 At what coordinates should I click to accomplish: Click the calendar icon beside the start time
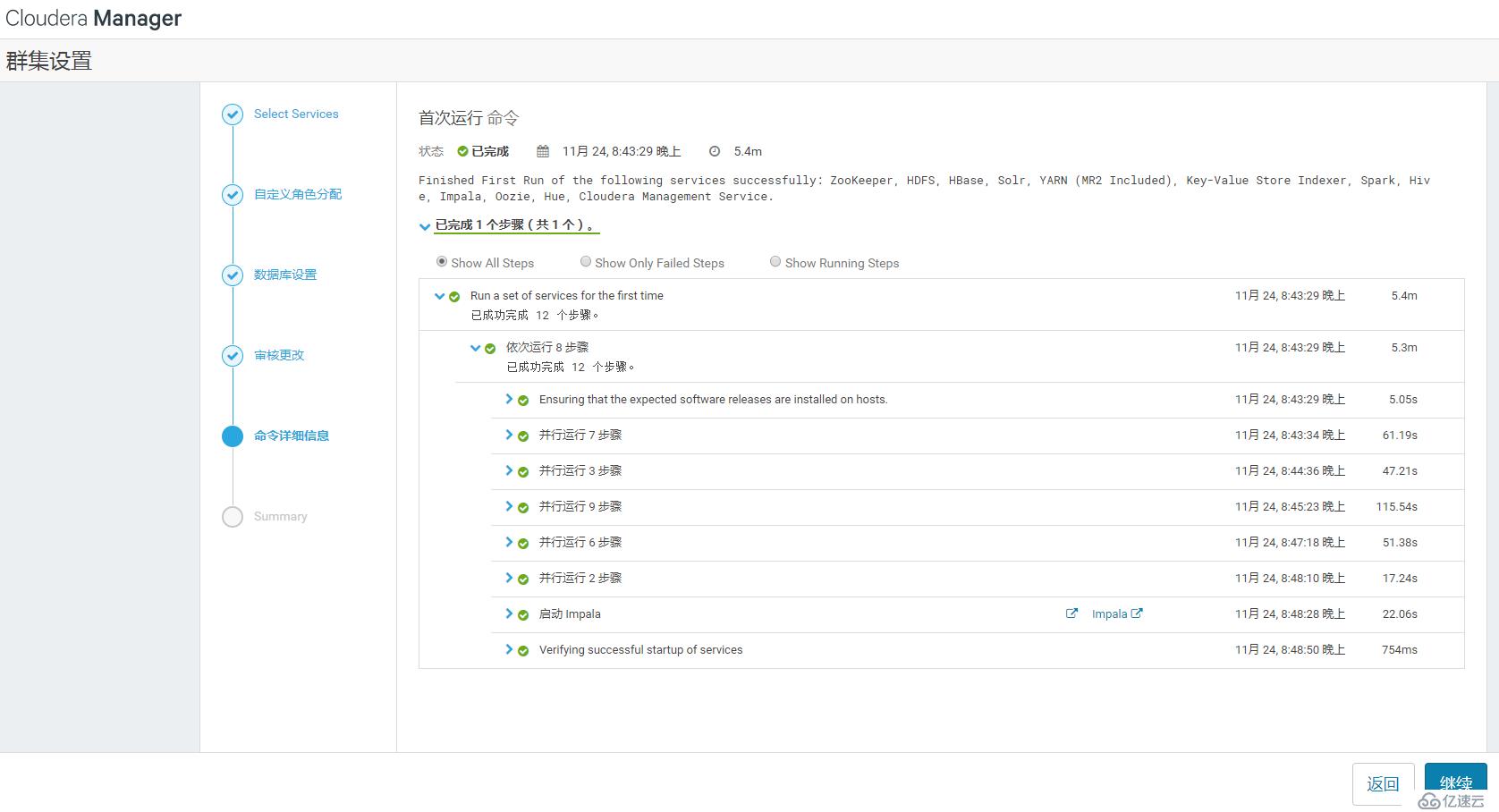pyautogui.click(x=543, y=151)
